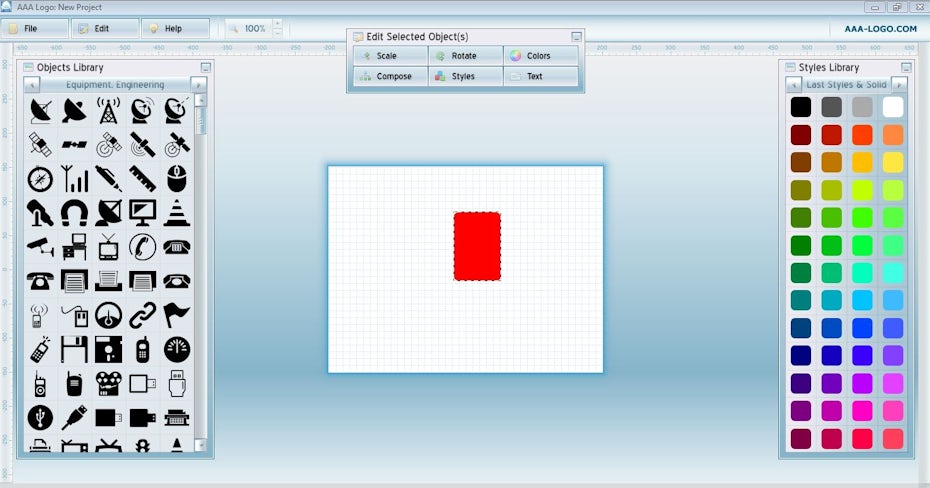
Task: Choose the ruler object icon
Action: click(x=142, y=179)
